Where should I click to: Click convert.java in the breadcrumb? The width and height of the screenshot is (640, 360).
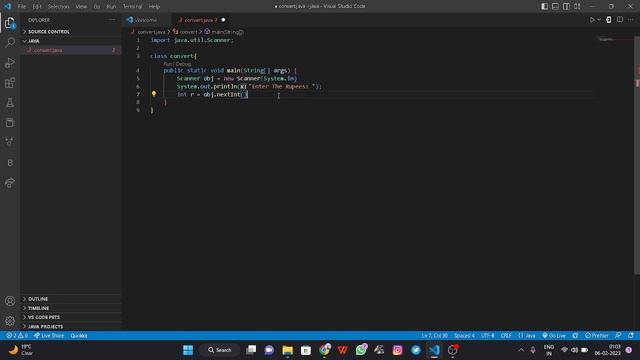pos(151,31)
